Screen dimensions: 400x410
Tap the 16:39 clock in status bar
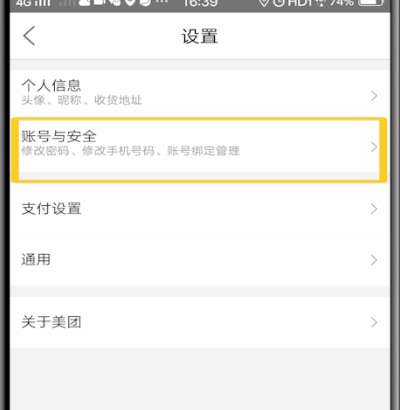(200, 3)
